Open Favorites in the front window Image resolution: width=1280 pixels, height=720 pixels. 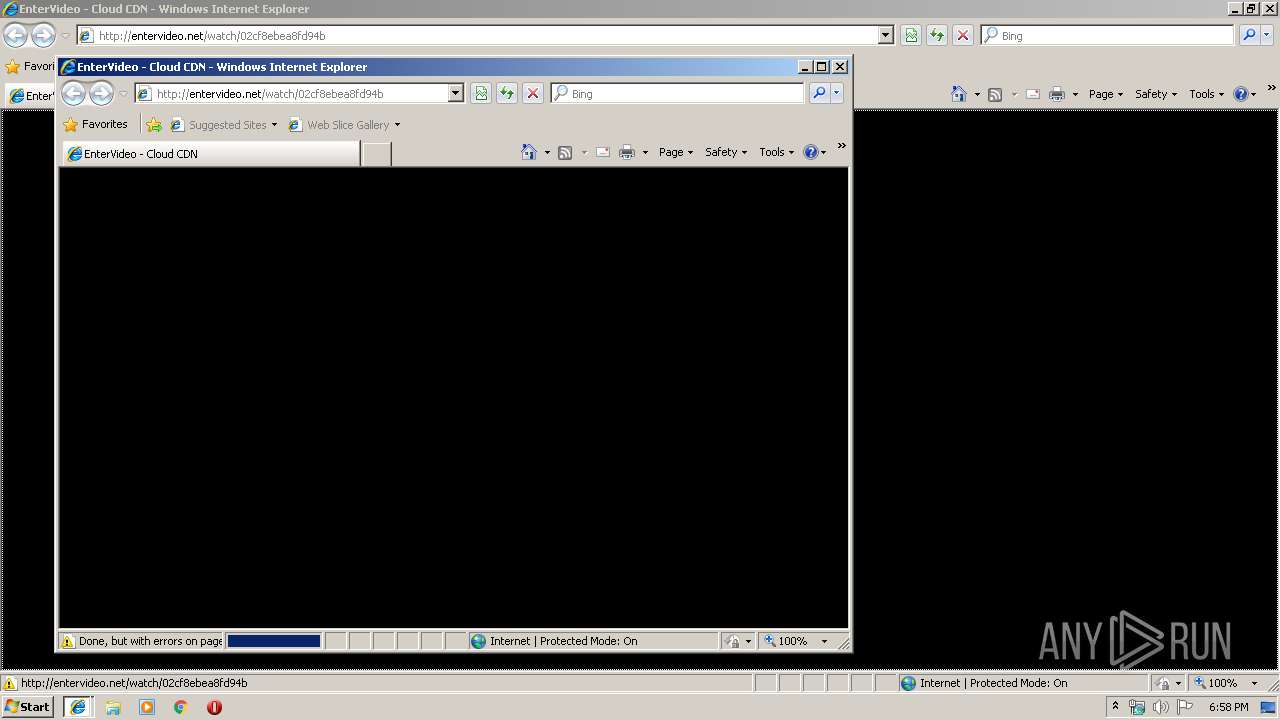pos(95,125)
